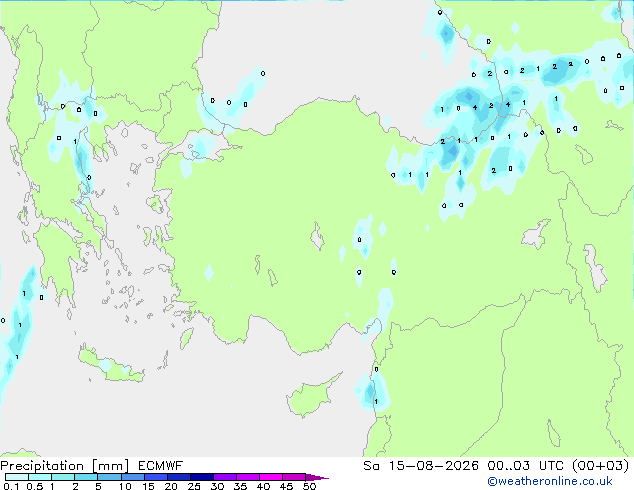634x490 pixels.
Task: Click the 0.5–1 mm legend swatch
Action: 40,477
